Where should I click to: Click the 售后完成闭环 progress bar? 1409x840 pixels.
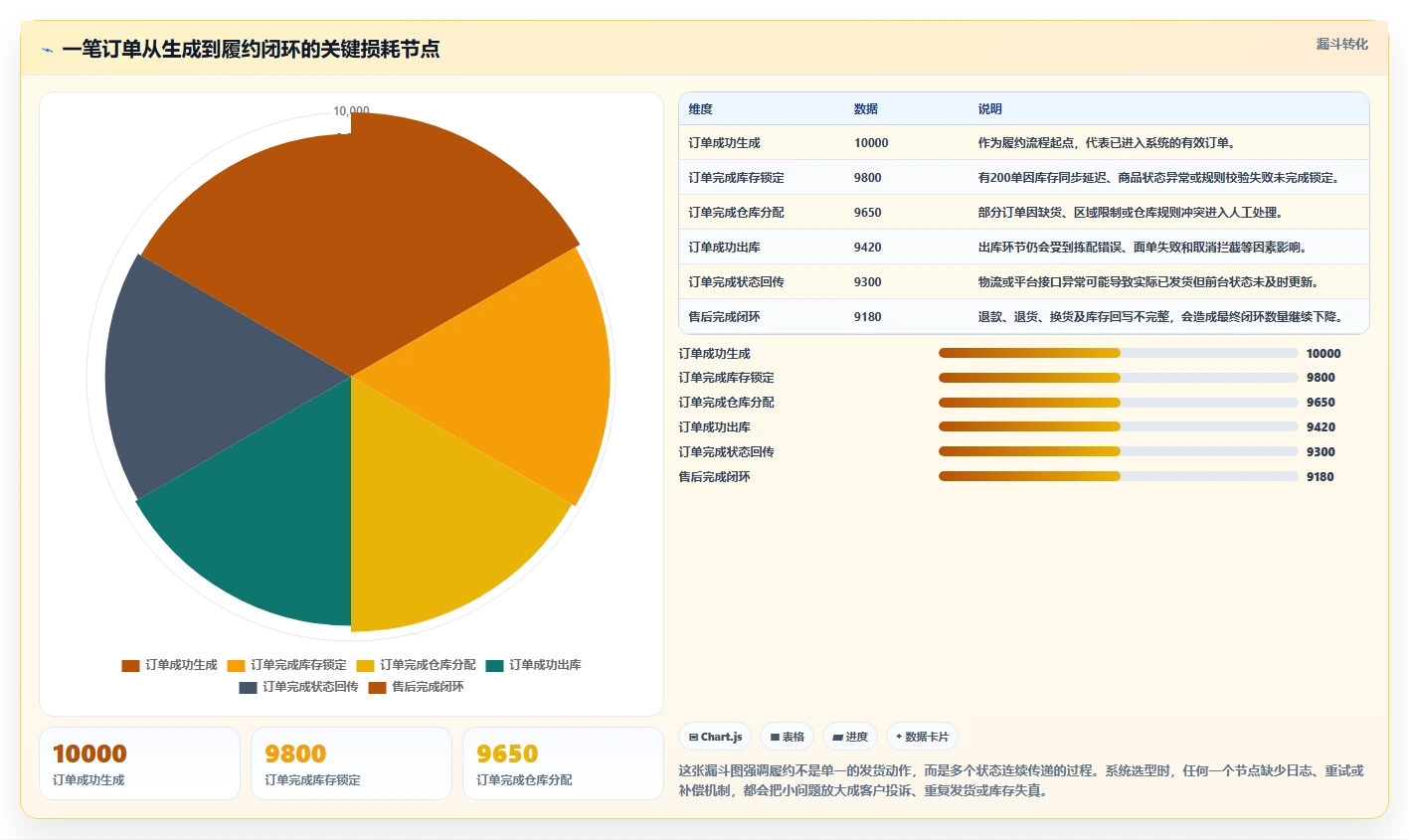click(x=1119, y=476)
